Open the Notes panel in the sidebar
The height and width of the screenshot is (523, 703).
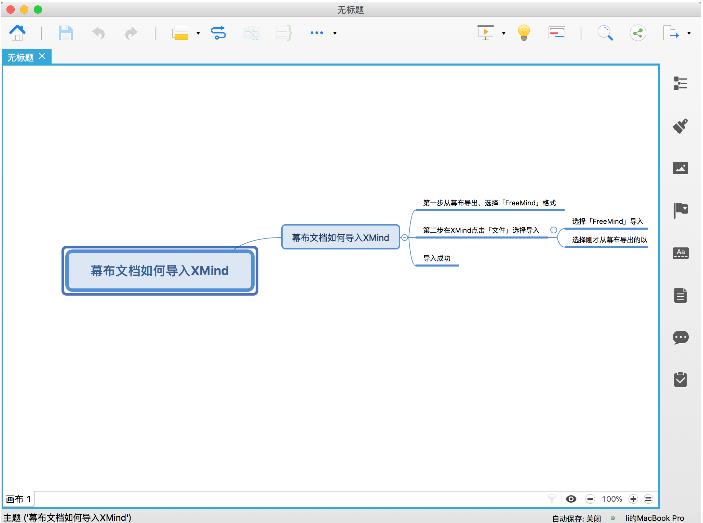tap(681, 295)
